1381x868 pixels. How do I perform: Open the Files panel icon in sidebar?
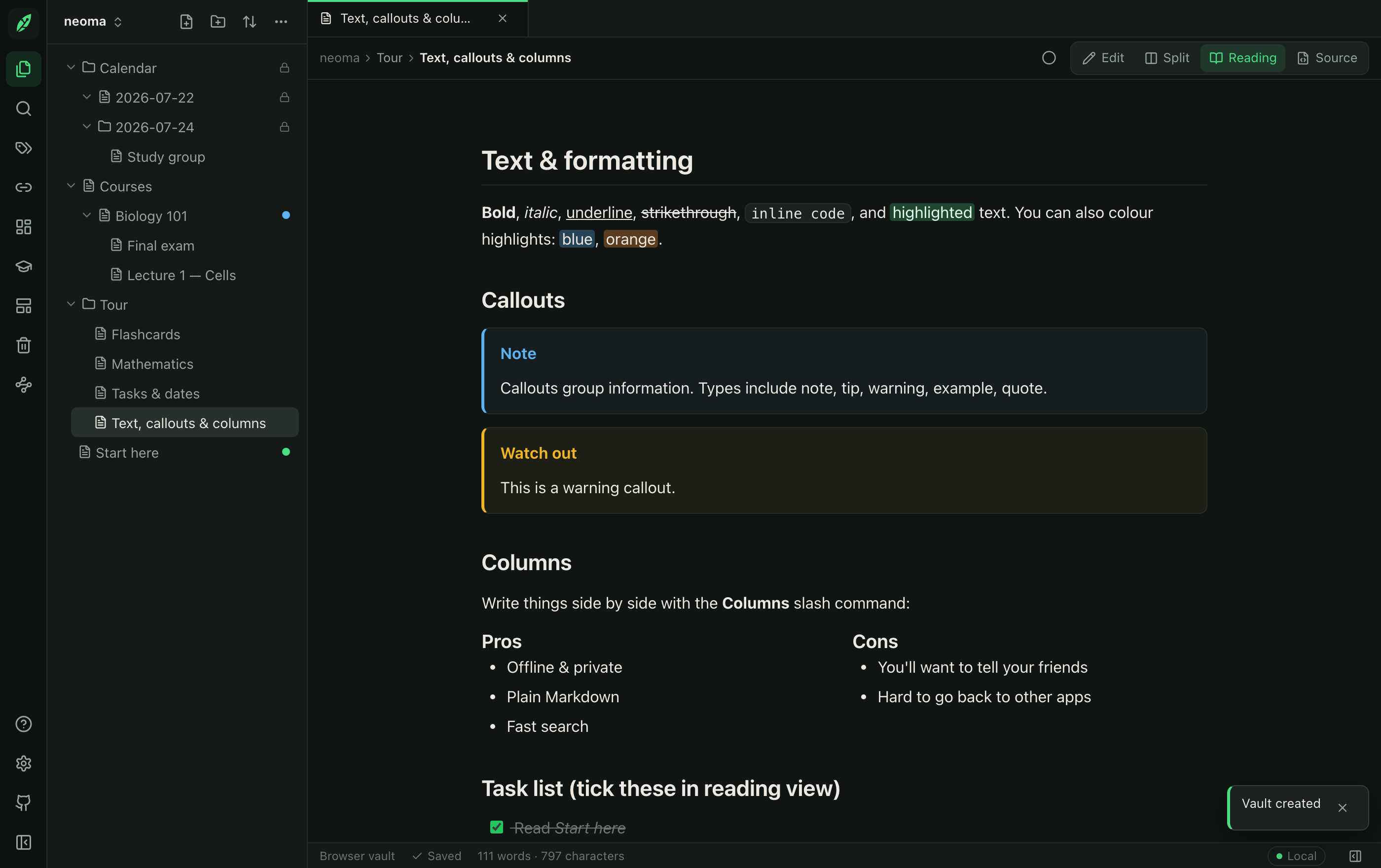tap(24, 69)
